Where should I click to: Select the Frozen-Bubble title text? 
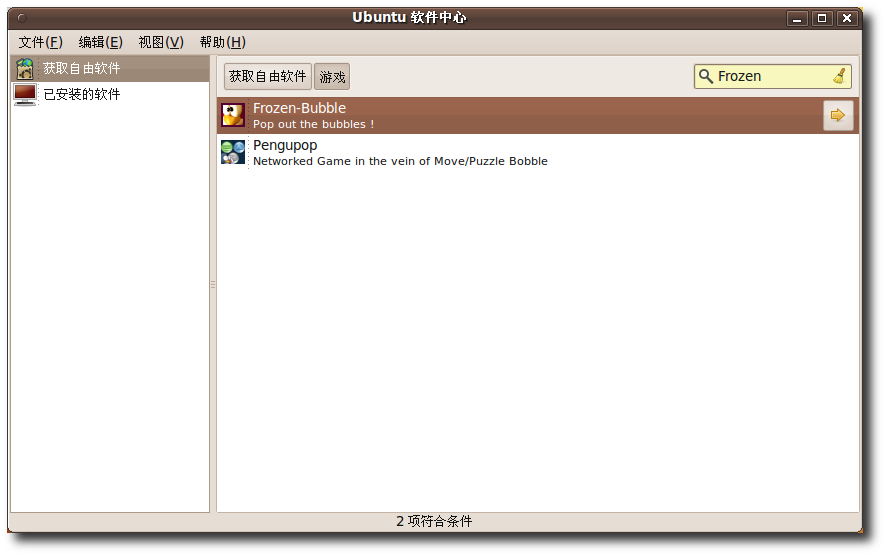point(299,108)
